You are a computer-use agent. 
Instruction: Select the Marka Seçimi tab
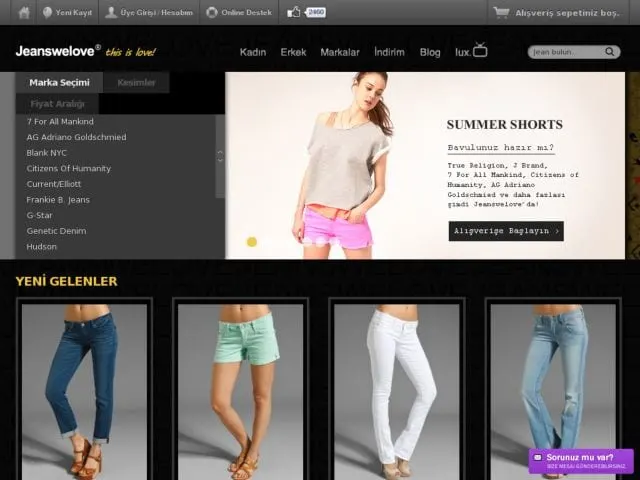point(59,82)
